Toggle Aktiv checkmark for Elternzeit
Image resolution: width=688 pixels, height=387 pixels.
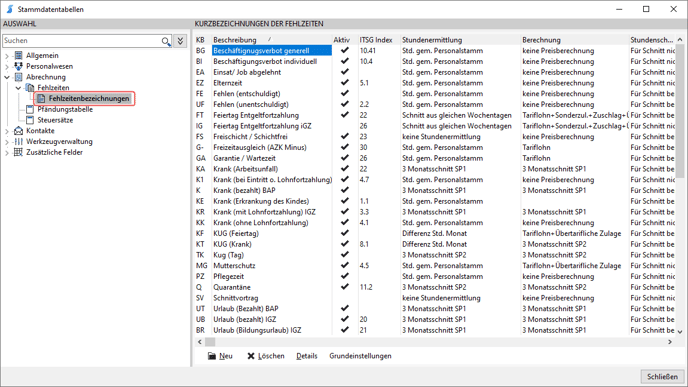(344, 82)
